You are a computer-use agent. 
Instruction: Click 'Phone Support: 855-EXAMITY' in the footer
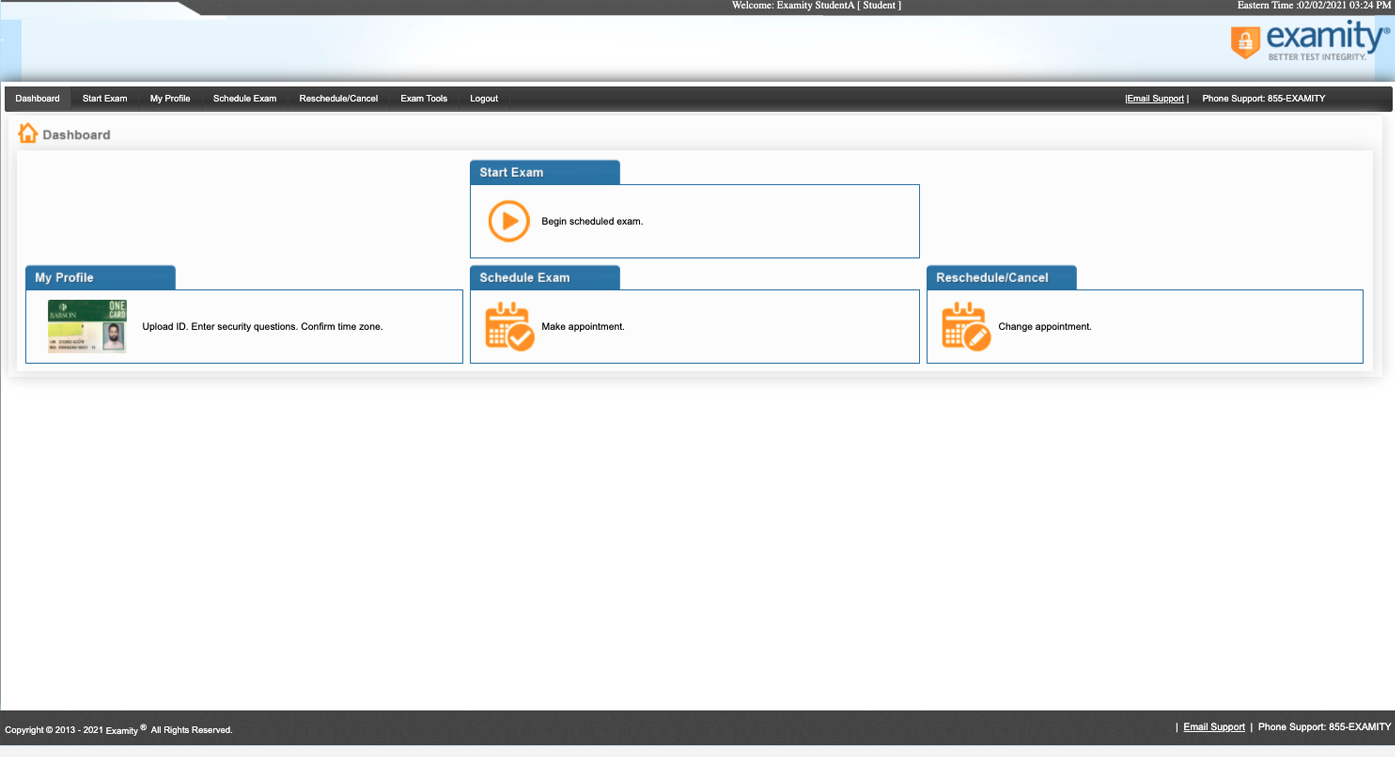[x=1324, y=727]
